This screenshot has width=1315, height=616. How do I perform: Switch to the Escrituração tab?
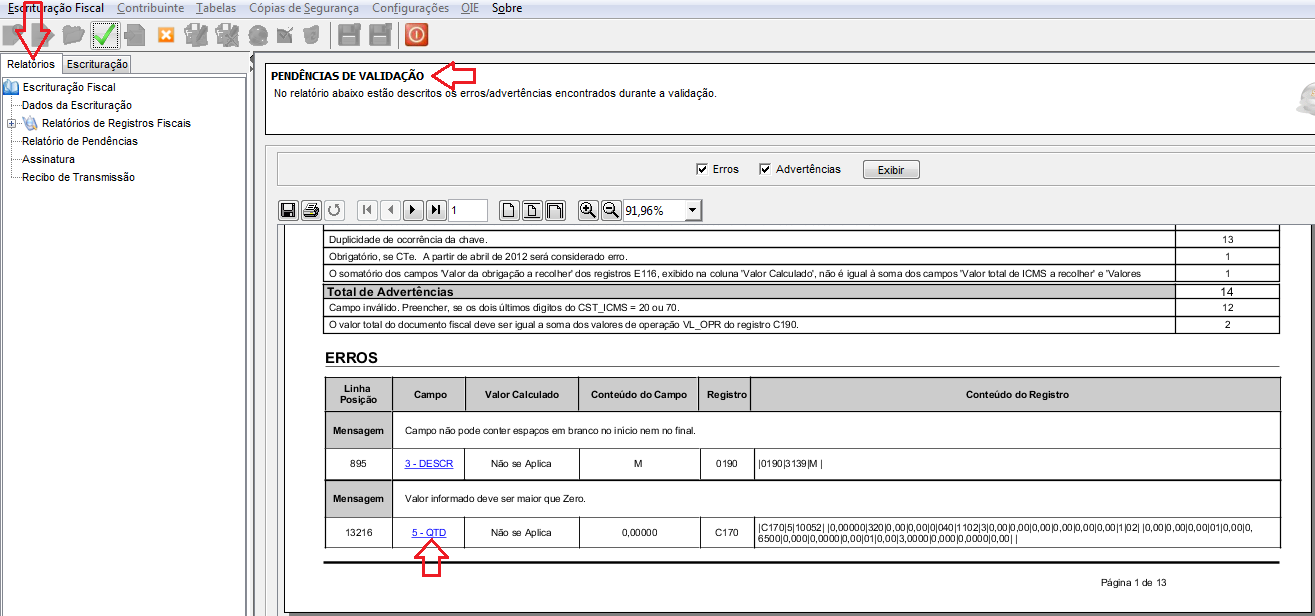98,64
